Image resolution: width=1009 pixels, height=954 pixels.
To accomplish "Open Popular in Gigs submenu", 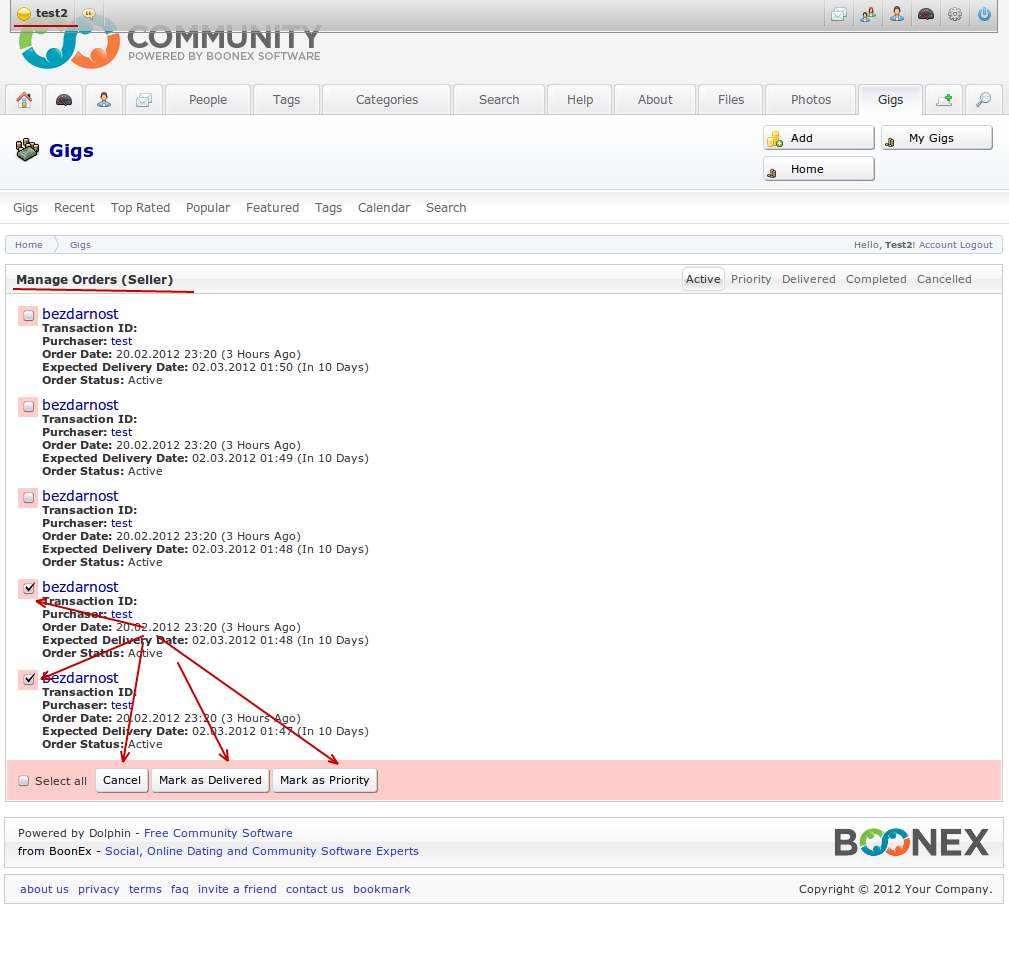I will tap(208, 208).
